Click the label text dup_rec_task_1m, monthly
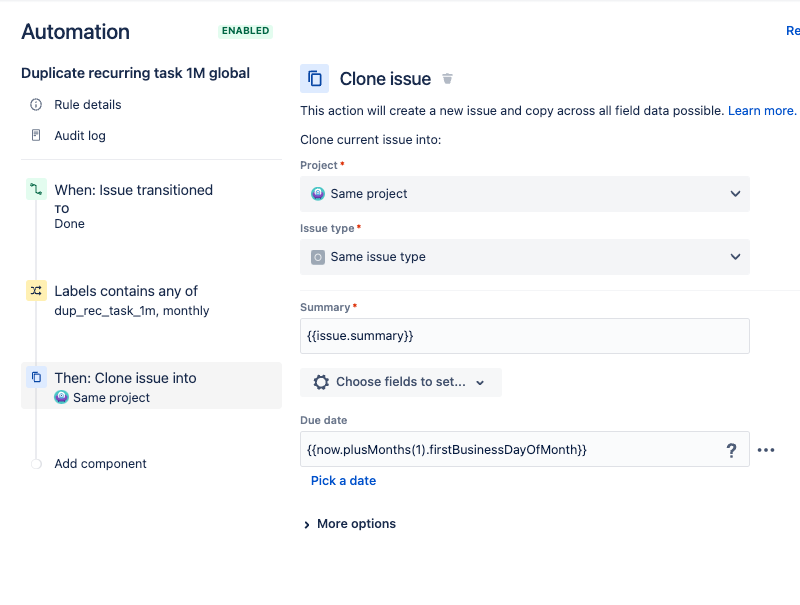 click(132, 311)
